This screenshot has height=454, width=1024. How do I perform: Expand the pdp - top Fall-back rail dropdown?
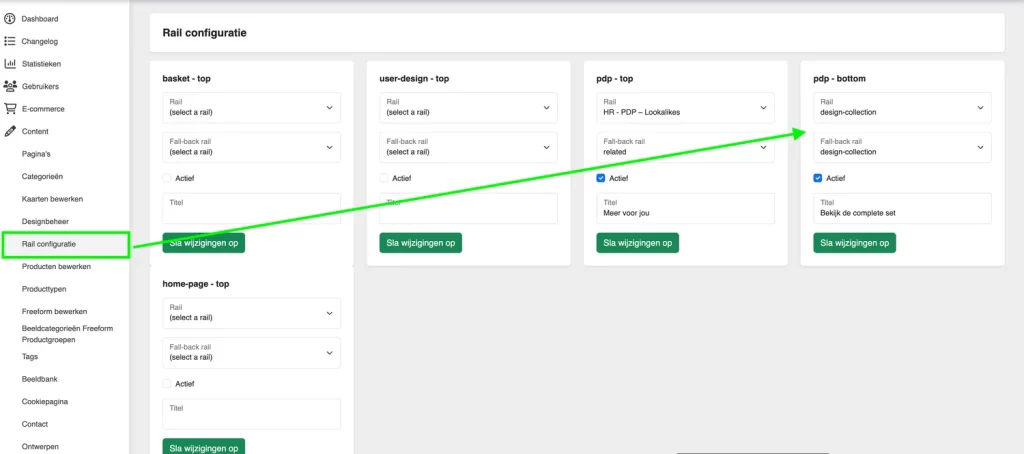tap(685, 148)
